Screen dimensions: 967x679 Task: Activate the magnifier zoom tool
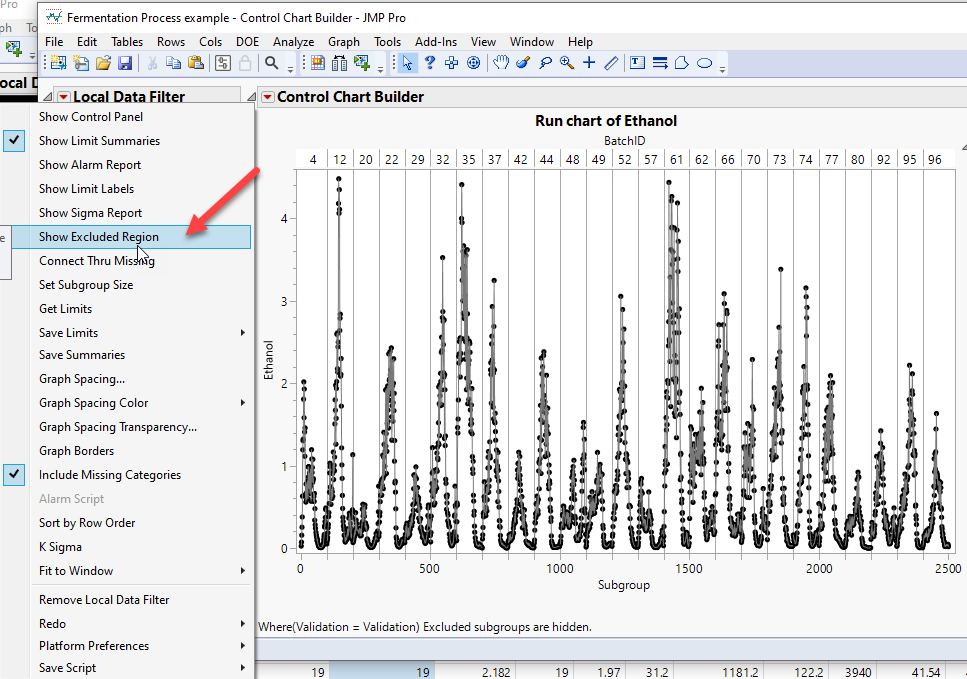pyautogui.click(x=567, y=63)
